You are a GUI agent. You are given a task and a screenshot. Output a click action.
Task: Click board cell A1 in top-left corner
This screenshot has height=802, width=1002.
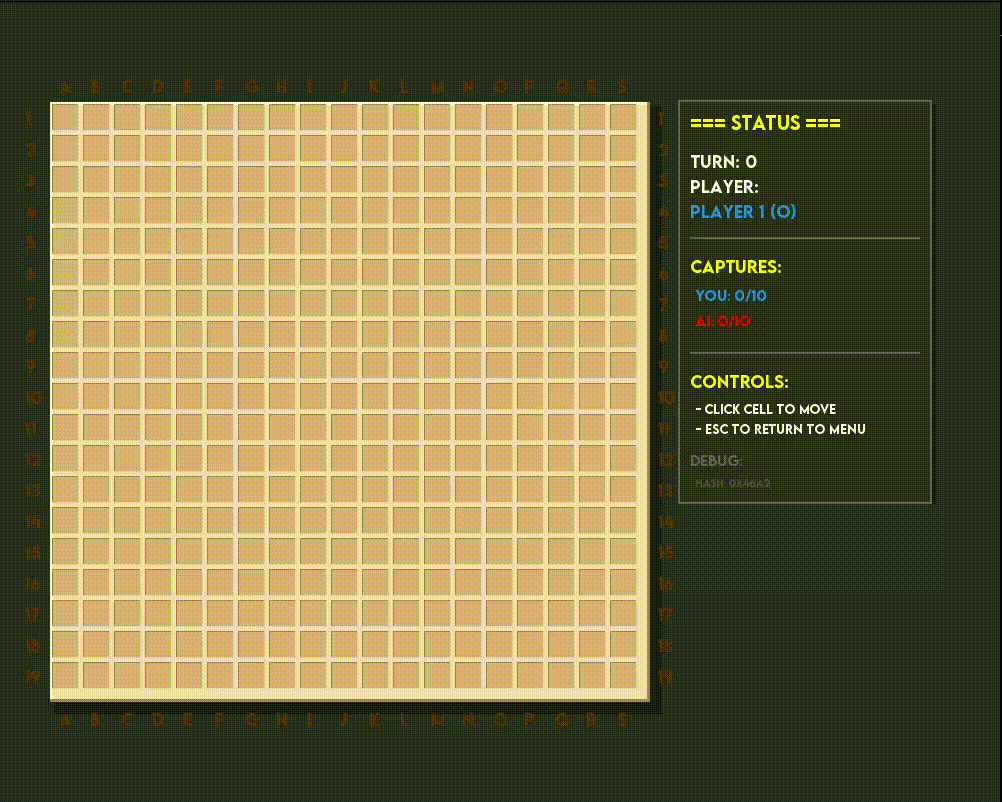point(65,117)
